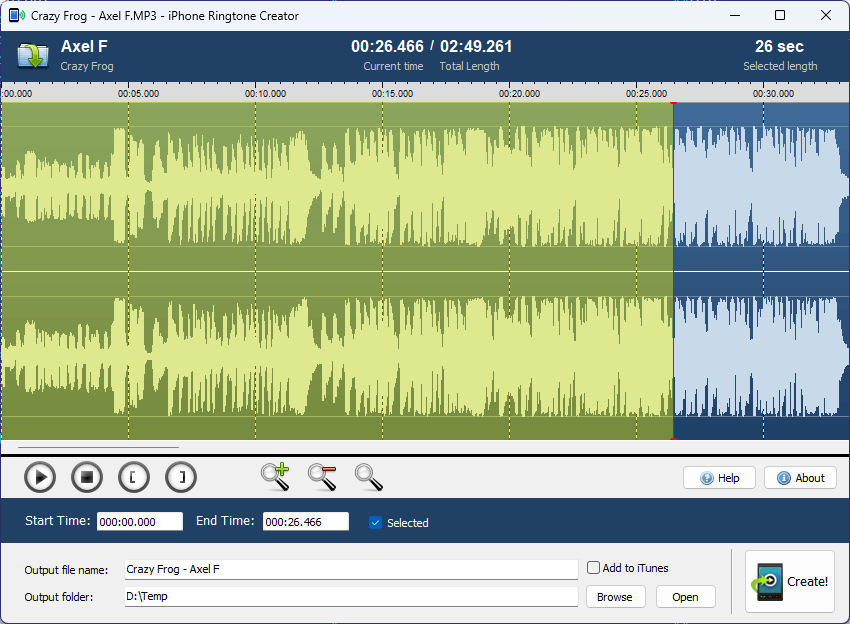Create the ringtone with the Create! button
The width and height of the screenshot is (850, 624).
pyautogui.click(x=790, y=582)
